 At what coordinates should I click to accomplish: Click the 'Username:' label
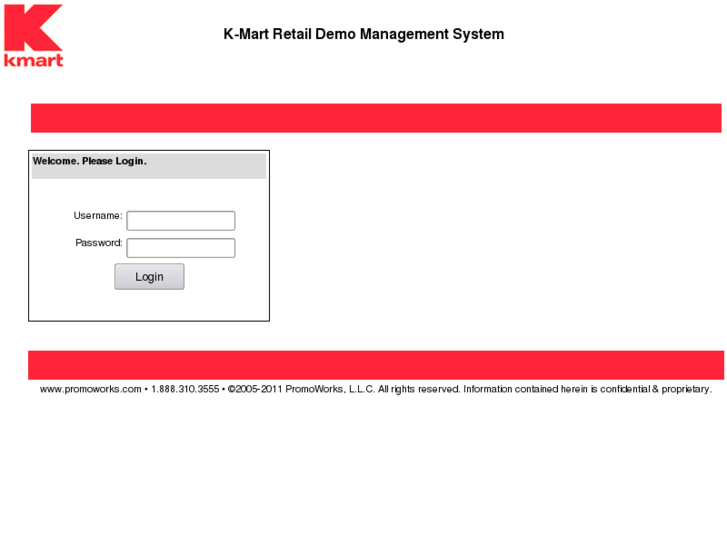(x=98, y=216)
